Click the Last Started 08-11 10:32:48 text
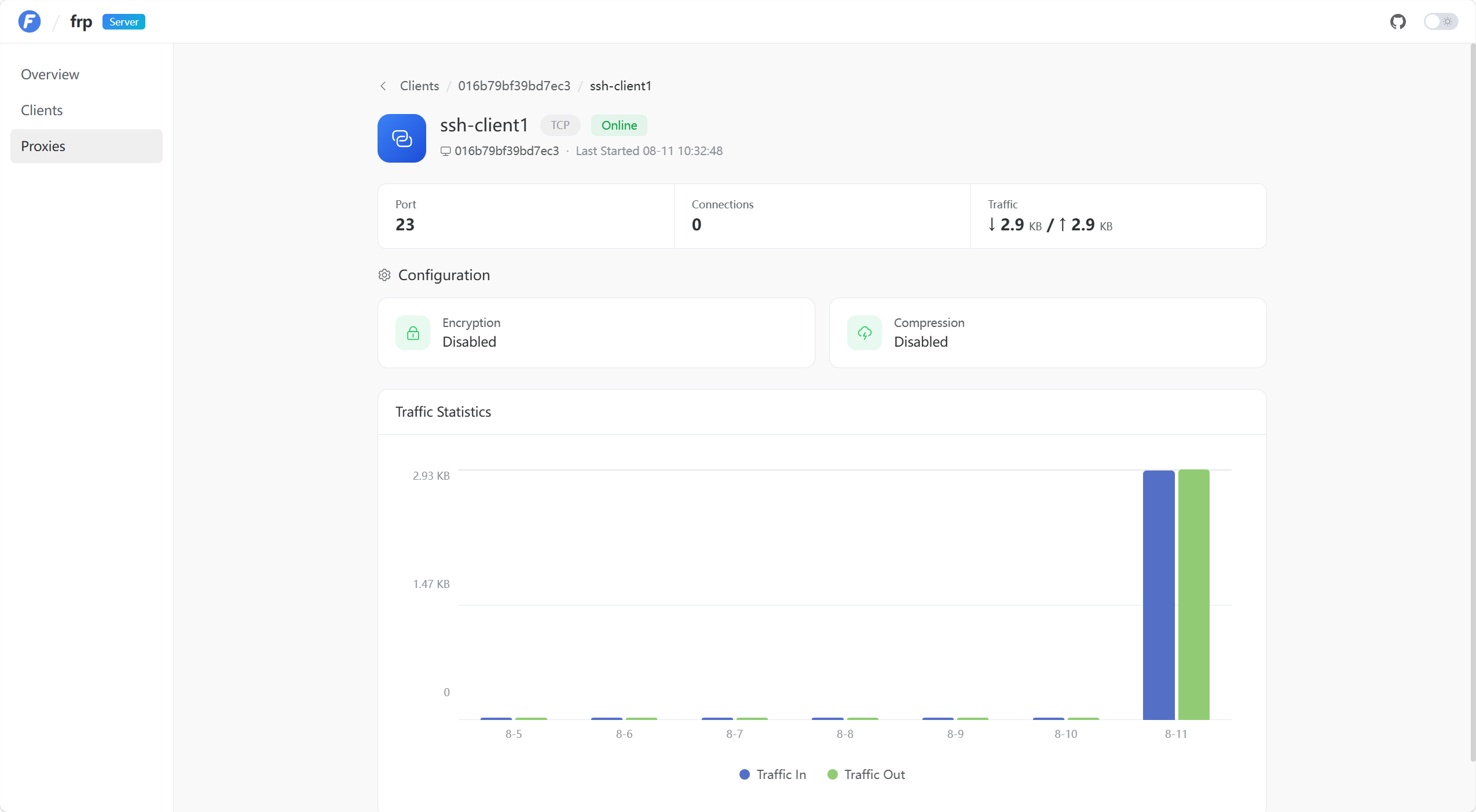The width and height of the screenshot is (1476, 812). tap(649, 151)
